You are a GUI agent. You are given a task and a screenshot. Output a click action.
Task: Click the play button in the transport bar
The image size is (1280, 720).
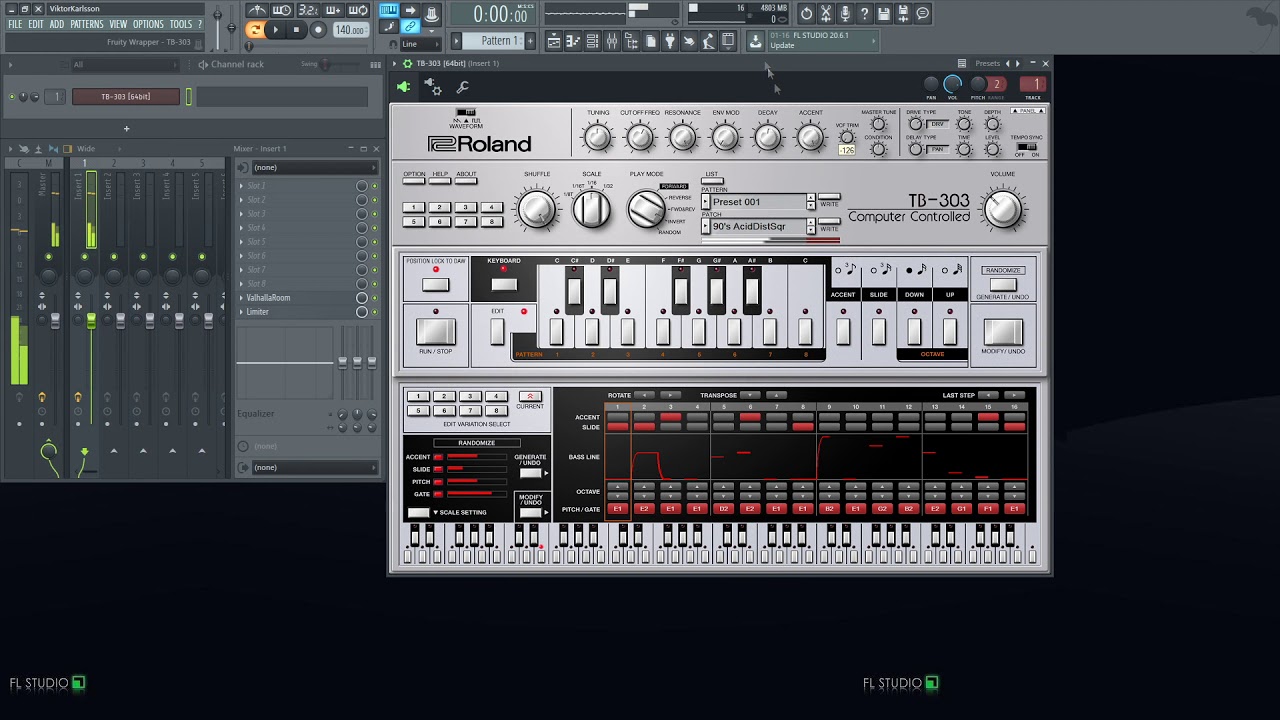click(275, 30)
